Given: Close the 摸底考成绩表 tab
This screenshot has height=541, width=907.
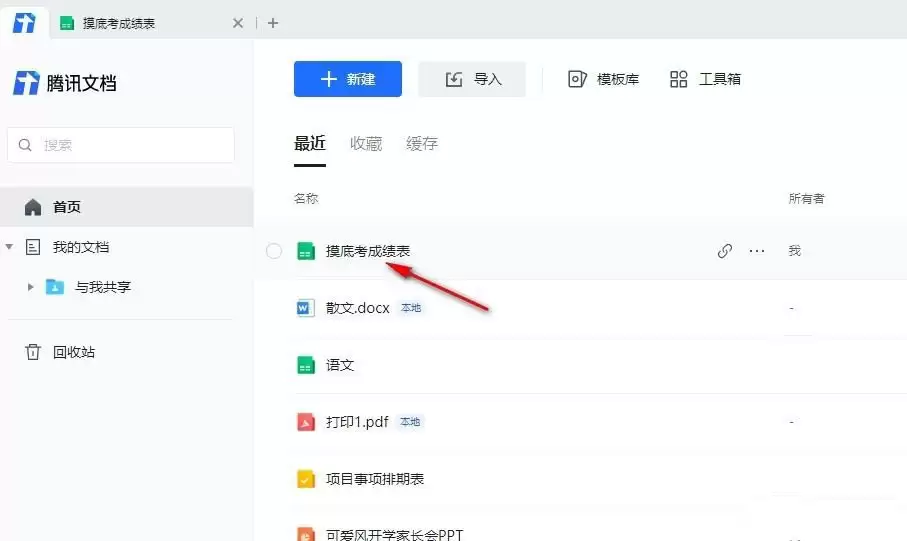Looking at the screenshot, I should coord(238,23).
